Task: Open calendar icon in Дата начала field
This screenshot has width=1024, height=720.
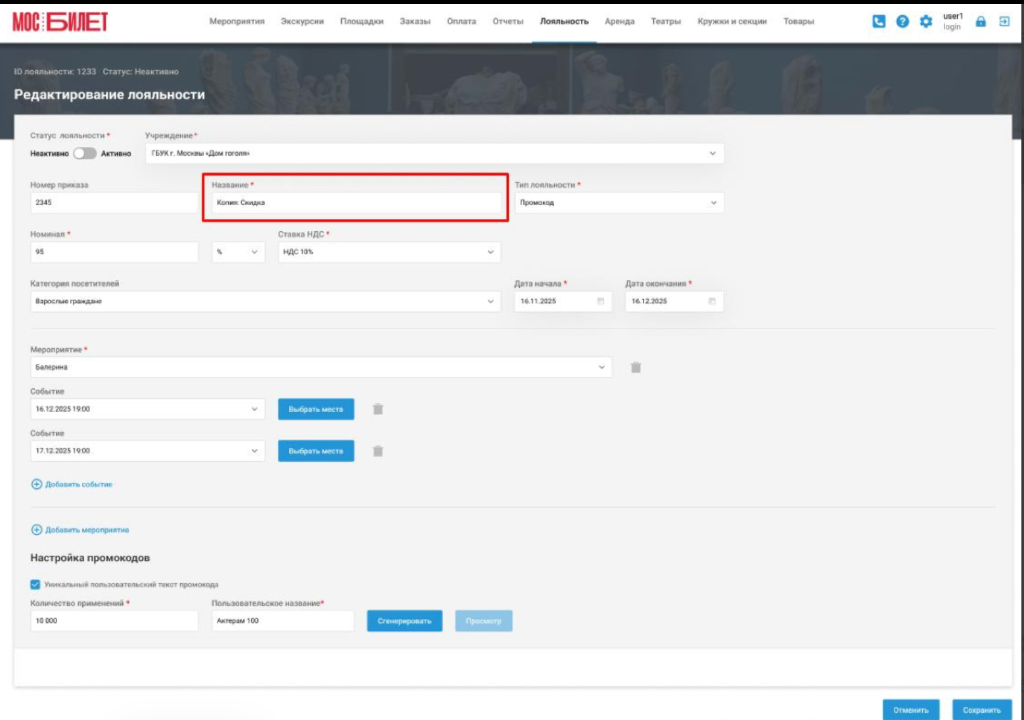Action: (x=601, y=301)
